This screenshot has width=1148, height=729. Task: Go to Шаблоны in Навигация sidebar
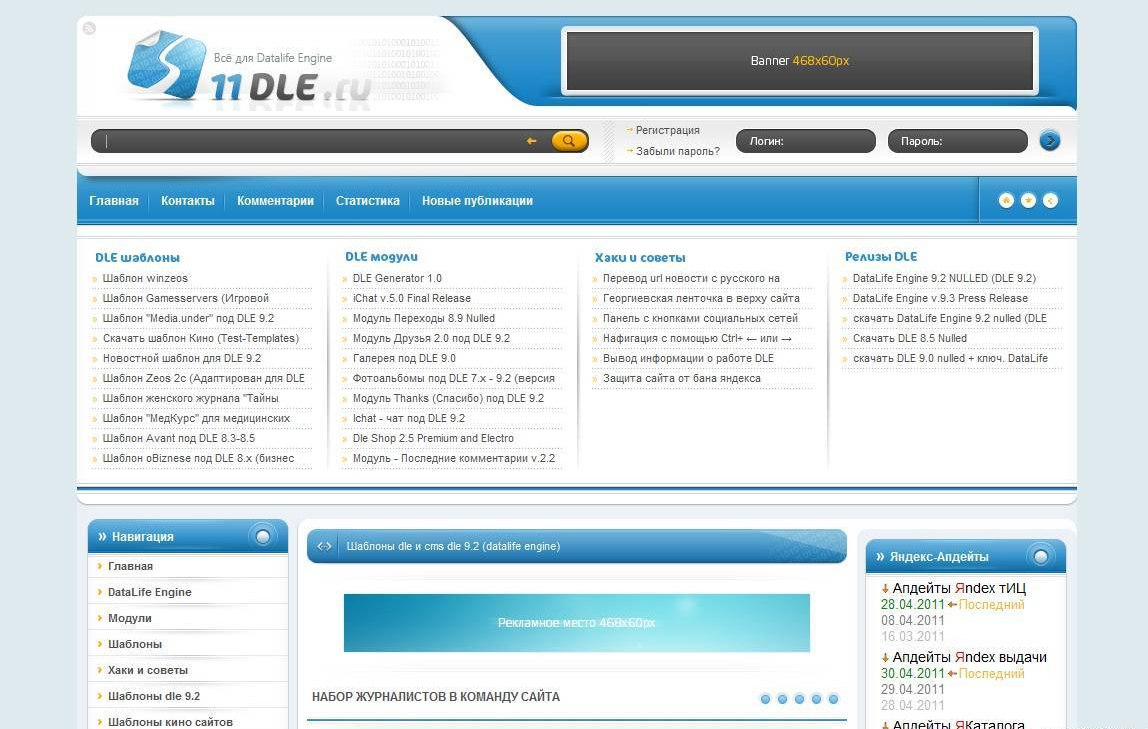click(x=135, y=644)
